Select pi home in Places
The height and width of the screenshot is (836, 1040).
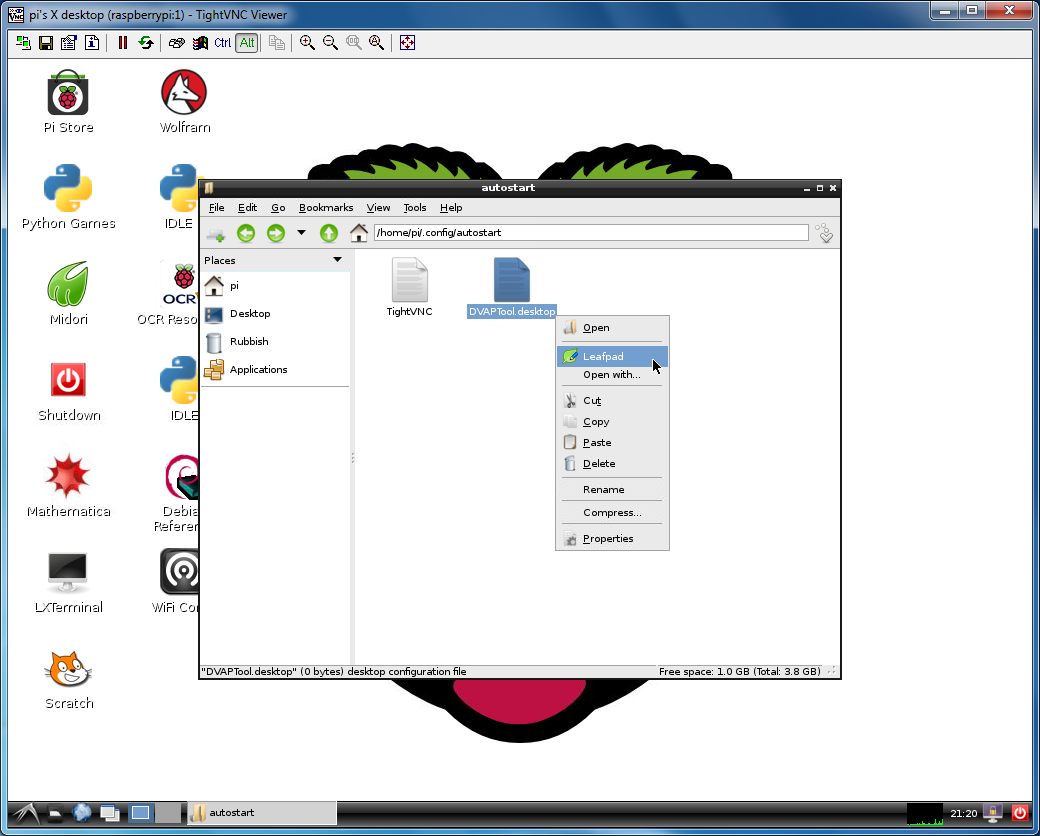(x=275, y=285)
